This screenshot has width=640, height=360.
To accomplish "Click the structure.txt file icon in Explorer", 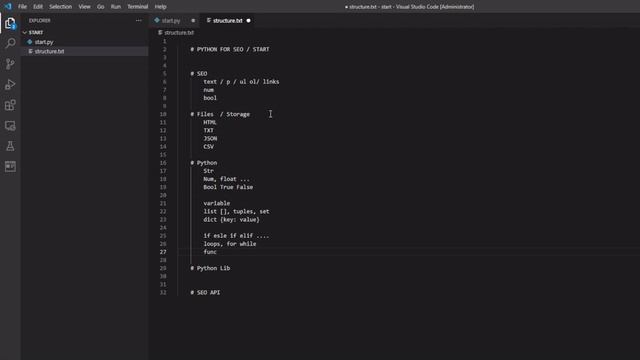I will tap(30, 51).
